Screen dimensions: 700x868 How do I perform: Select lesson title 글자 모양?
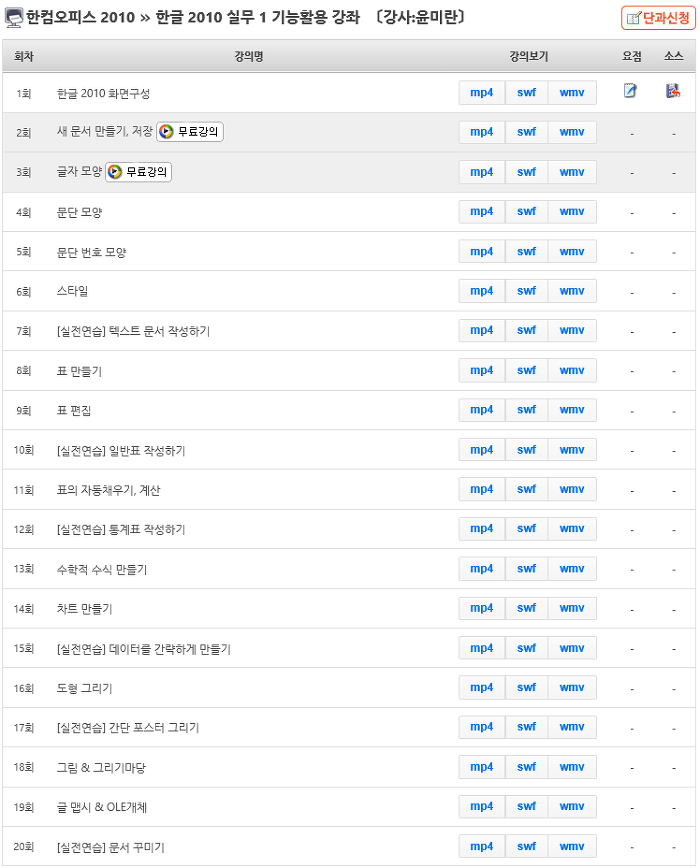tap(79, 172)
